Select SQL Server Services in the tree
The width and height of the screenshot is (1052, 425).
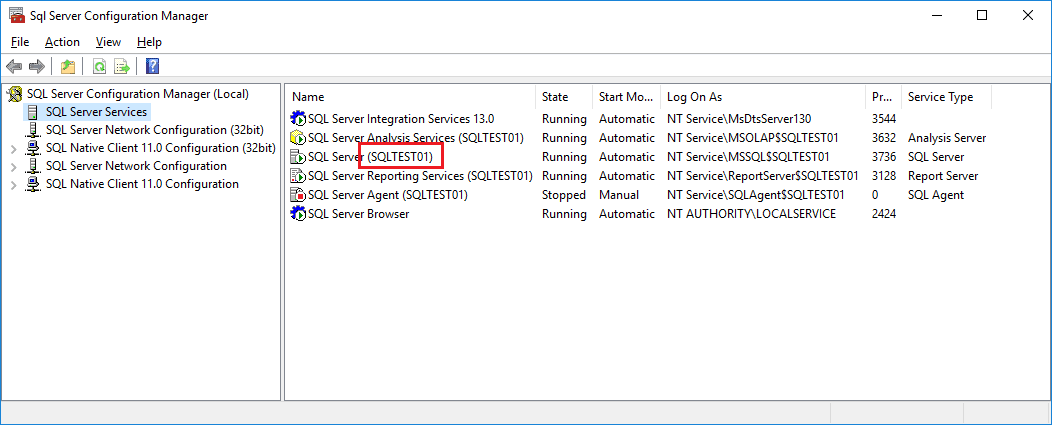96,112
